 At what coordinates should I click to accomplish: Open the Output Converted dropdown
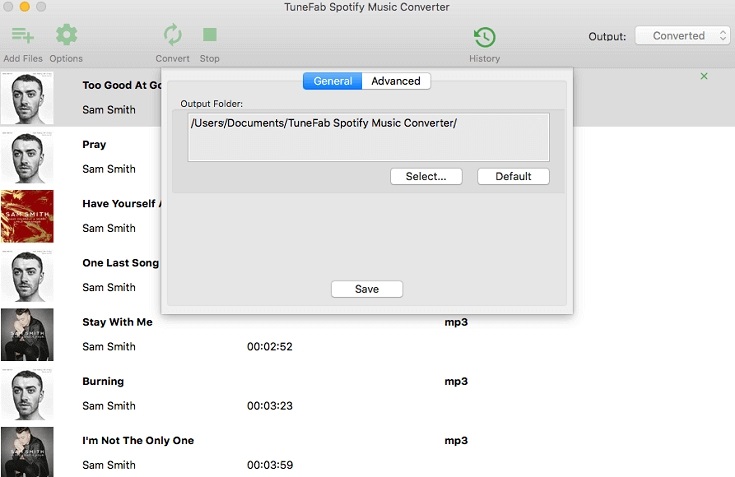coord(682,36)
